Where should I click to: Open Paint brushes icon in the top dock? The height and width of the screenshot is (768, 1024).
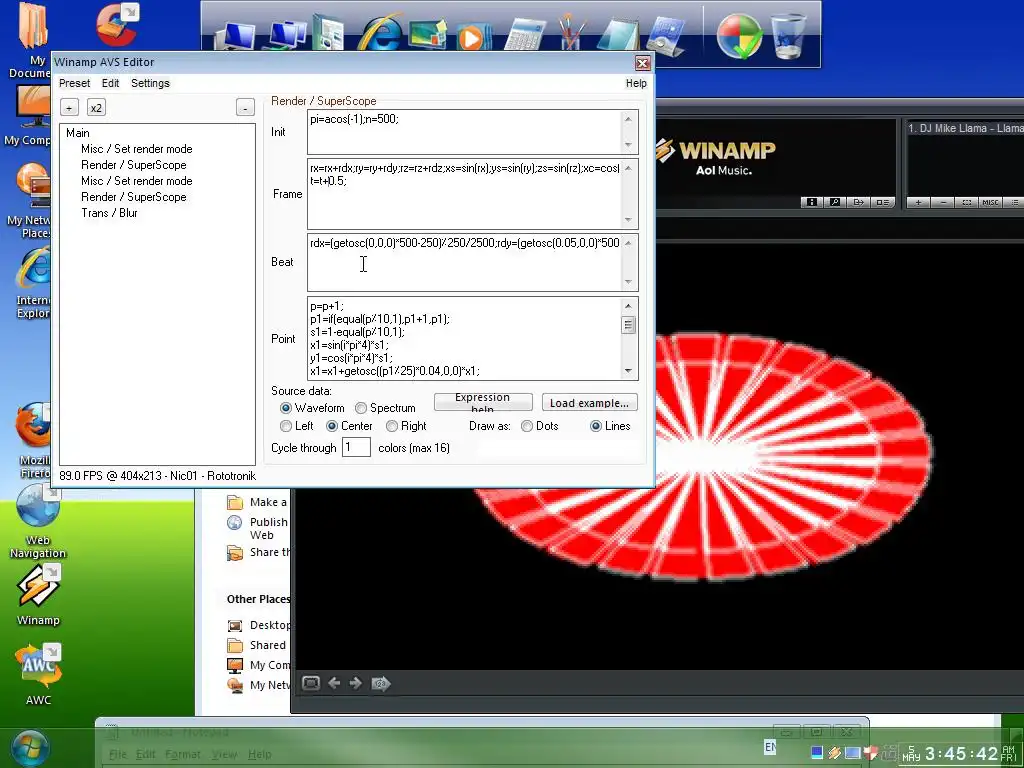(x=571, y=33)
